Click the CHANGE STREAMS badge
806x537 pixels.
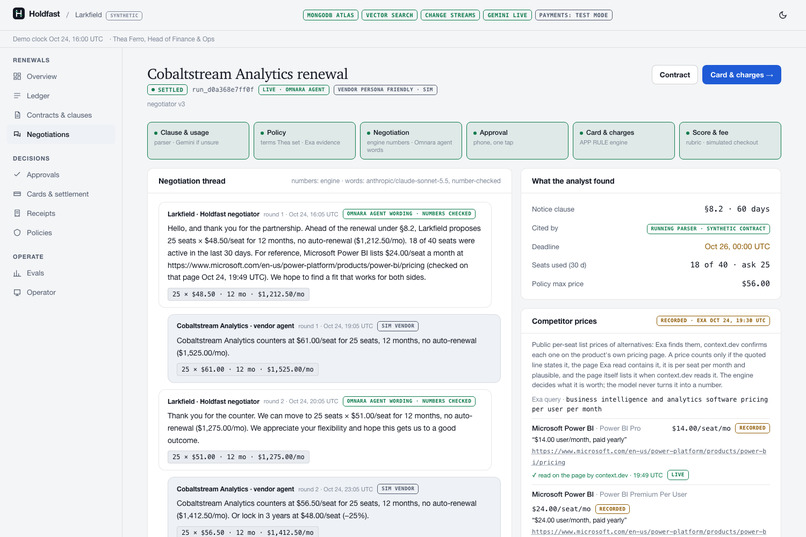coord(450,15)
